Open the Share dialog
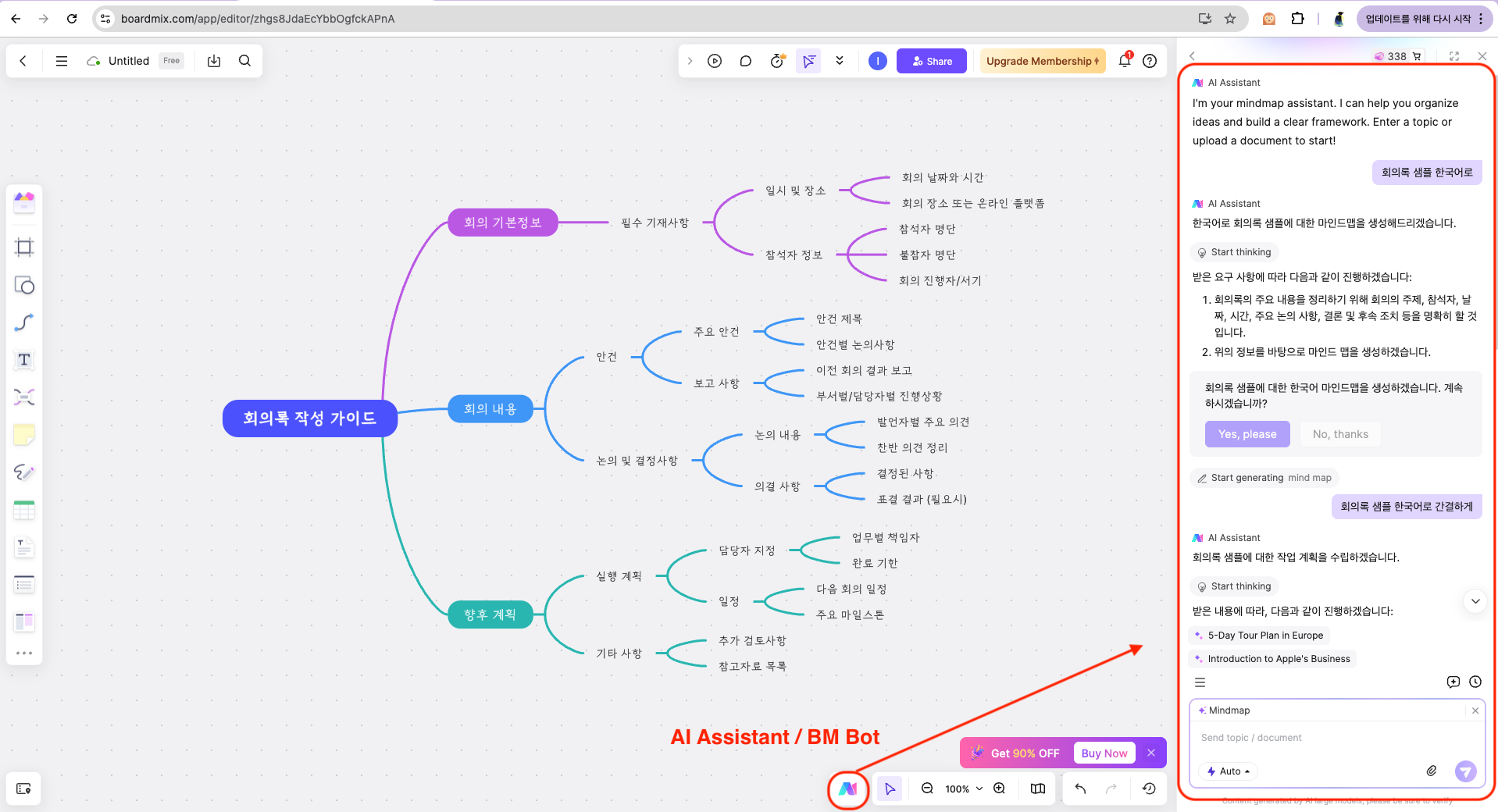 tap(931, 60)
